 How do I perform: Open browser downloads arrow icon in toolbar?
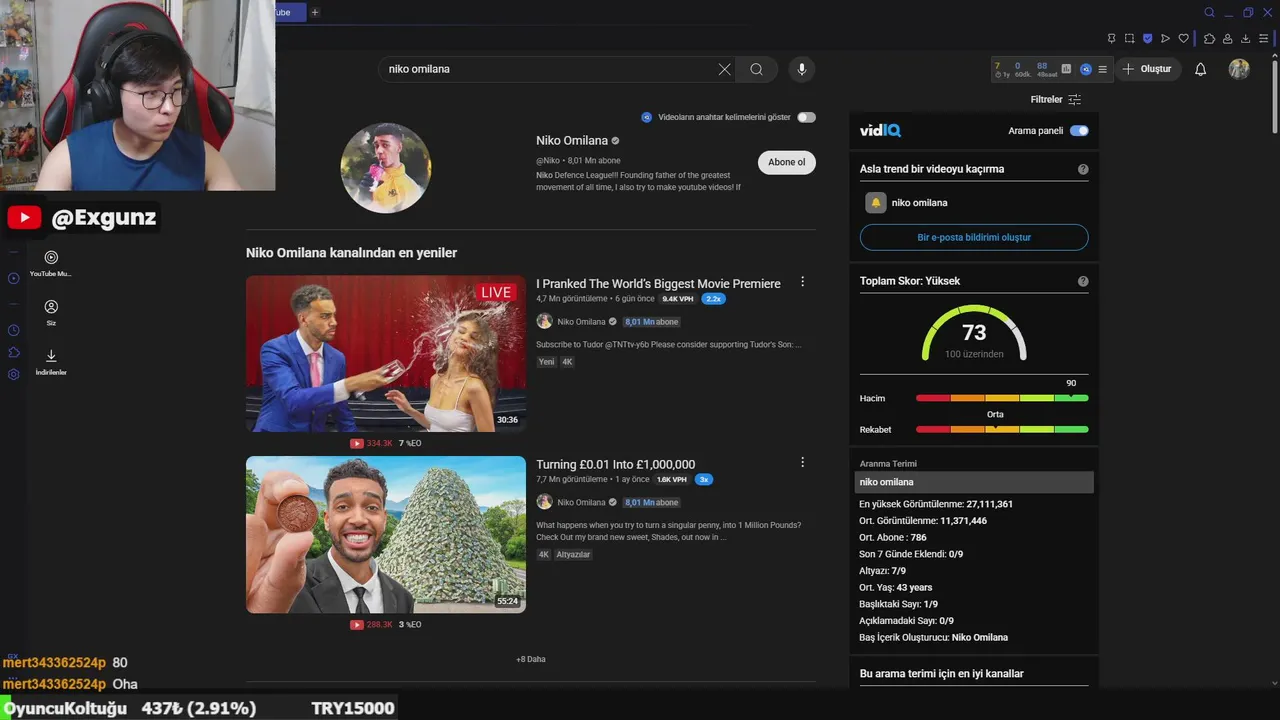tap(1246, 39)
